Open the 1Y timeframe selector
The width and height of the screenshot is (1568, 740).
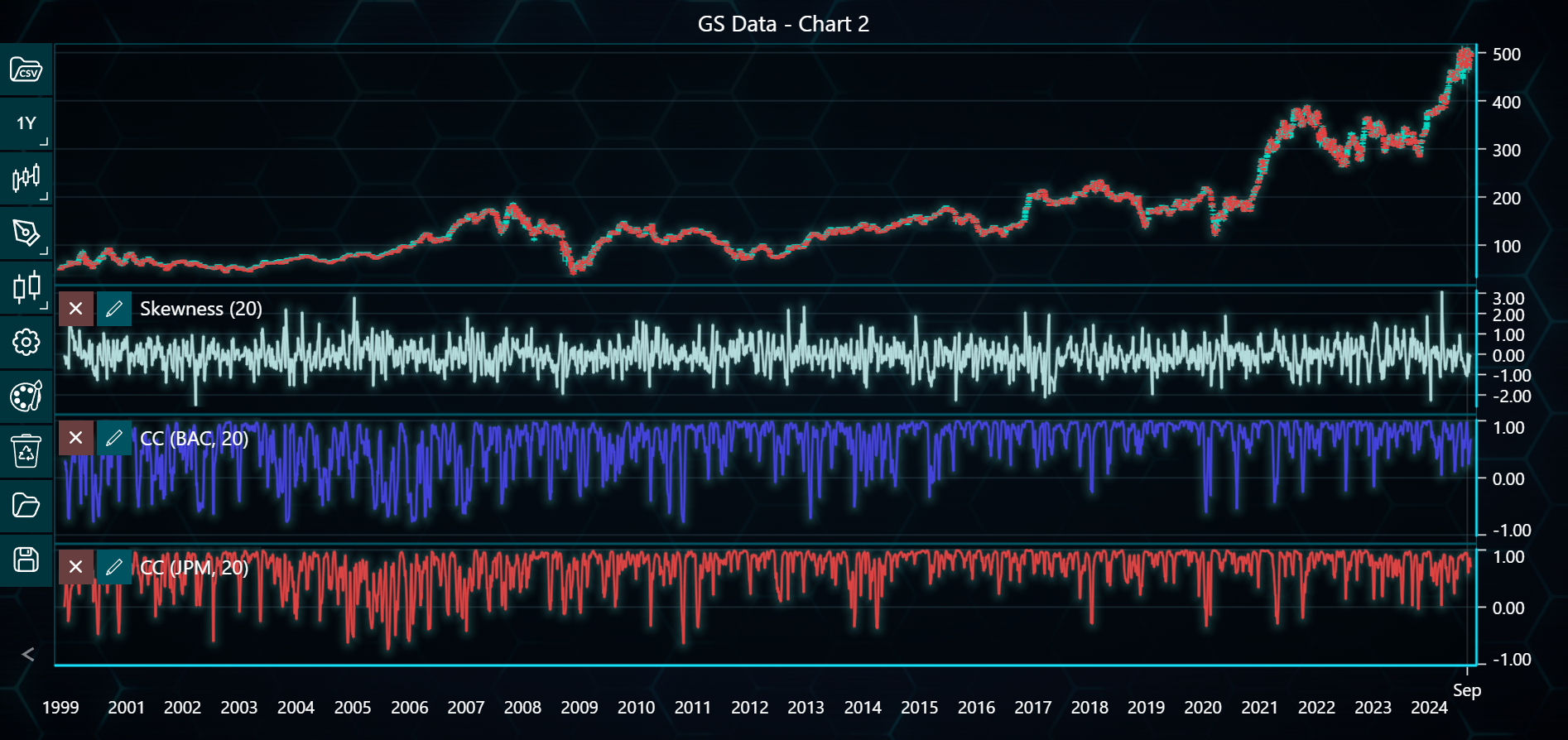pyautogui.click(x=26, y=123)
